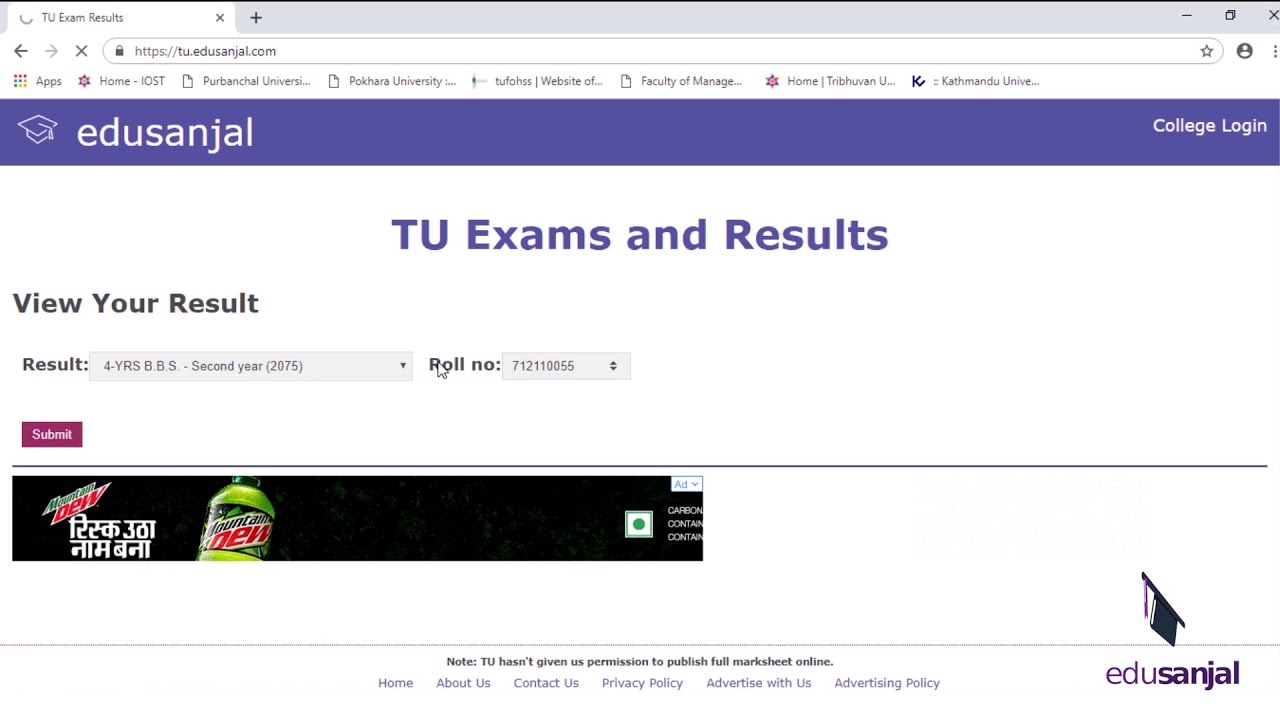Open the About Us footer link
The image size is (1280, 720).
(463, 683)
